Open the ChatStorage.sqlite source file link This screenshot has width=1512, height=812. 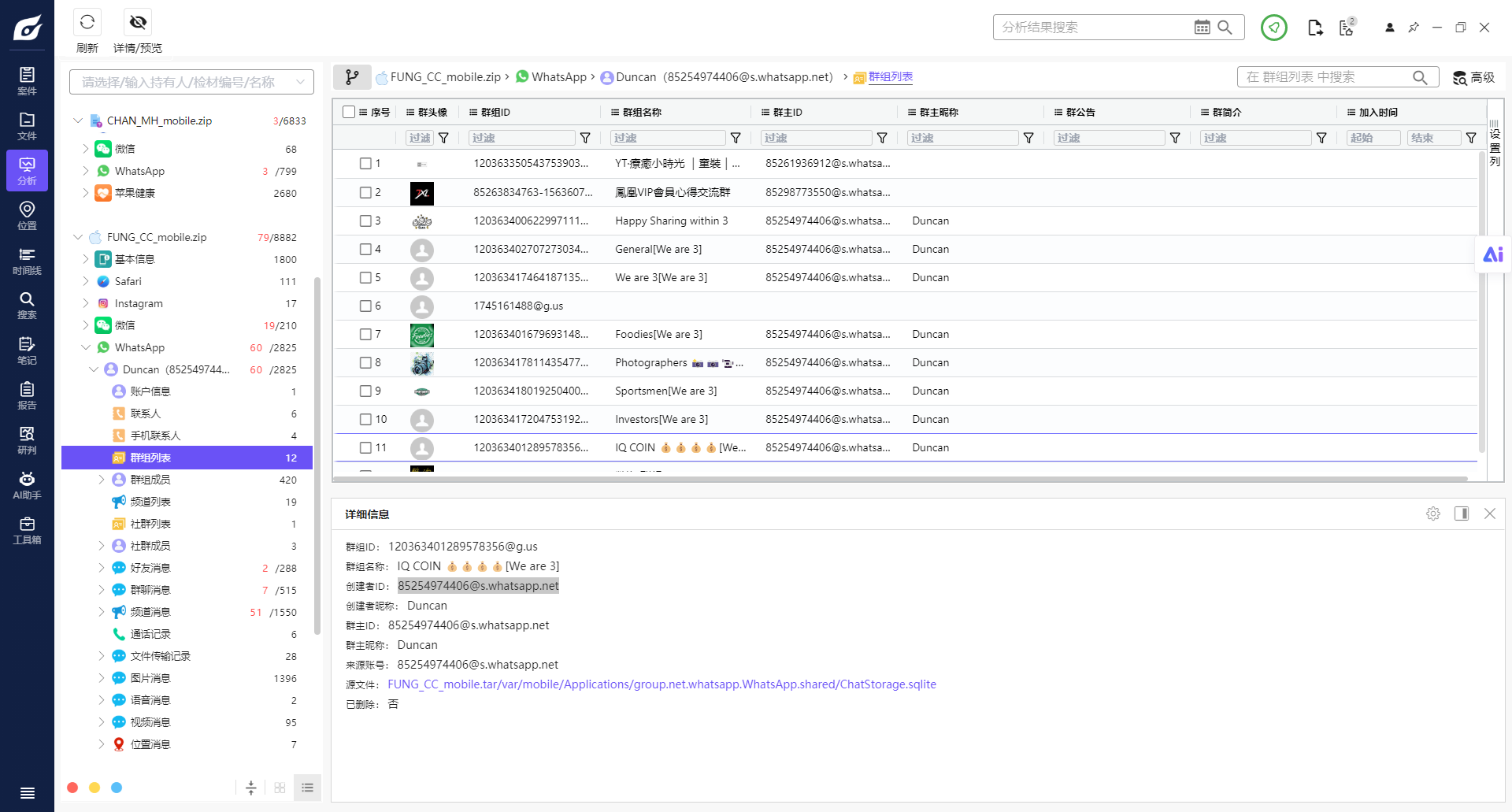[661, 684]
